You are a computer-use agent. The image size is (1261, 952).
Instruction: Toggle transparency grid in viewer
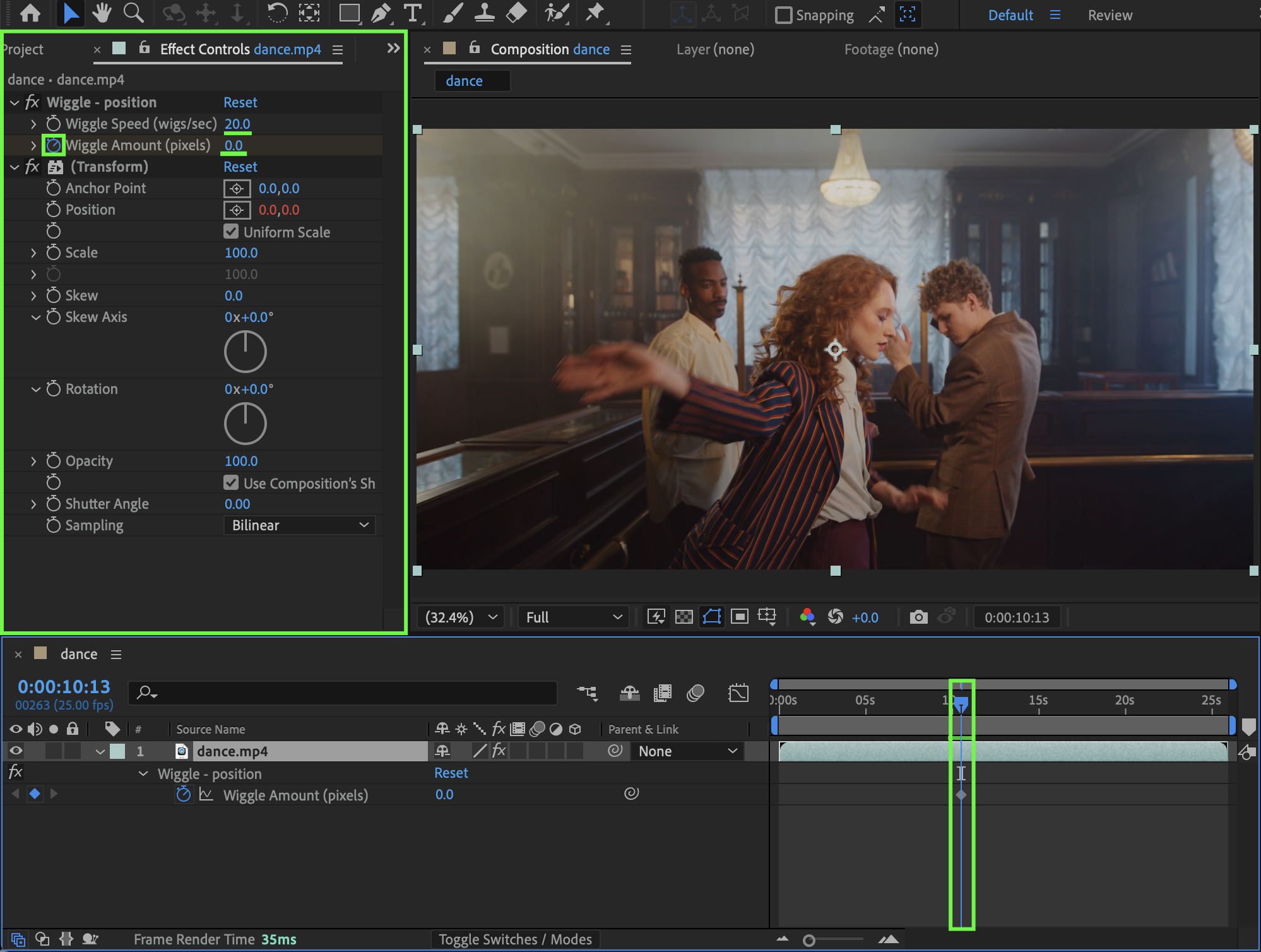click(x=684, y=617)
